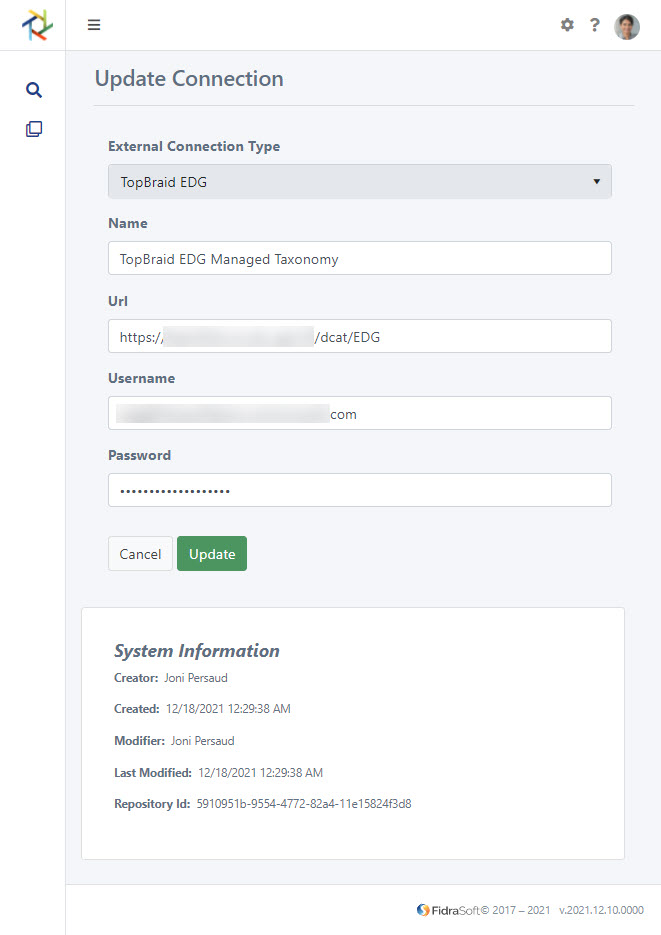
Task: Click into the Url field
Action: (x=359, y=336)
